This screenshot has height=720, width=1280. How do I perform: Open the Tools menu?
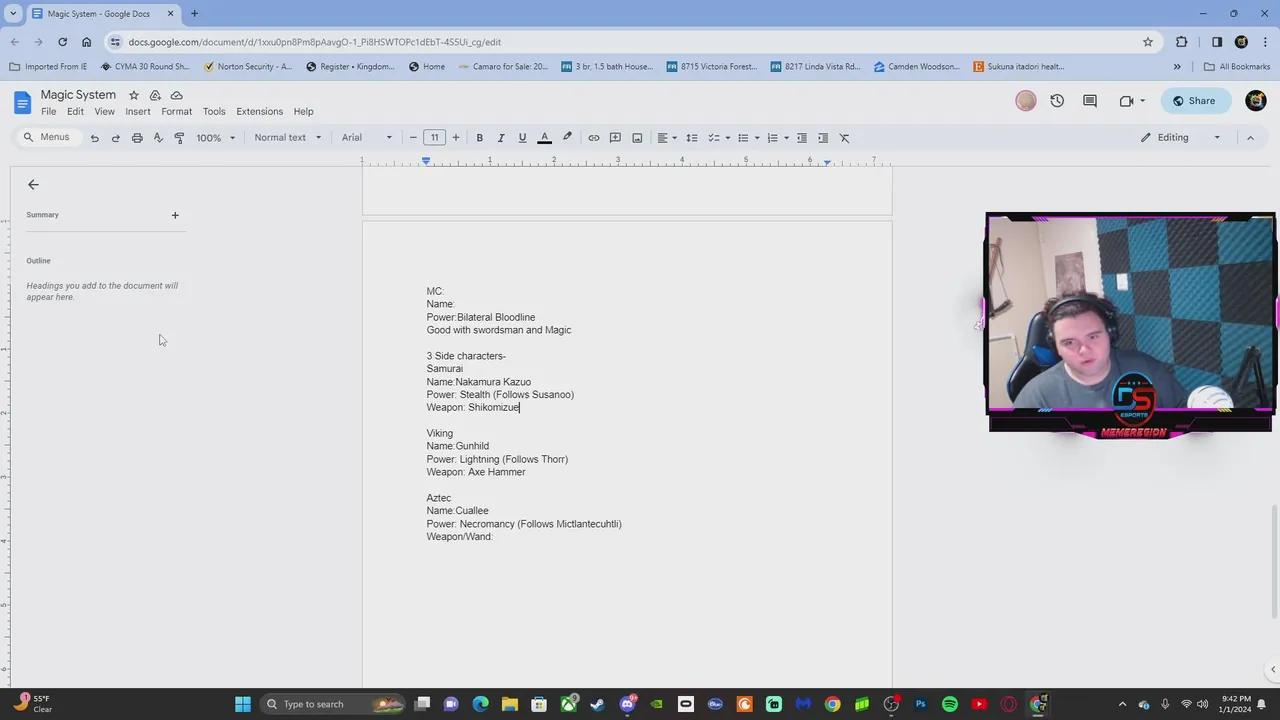213,111
